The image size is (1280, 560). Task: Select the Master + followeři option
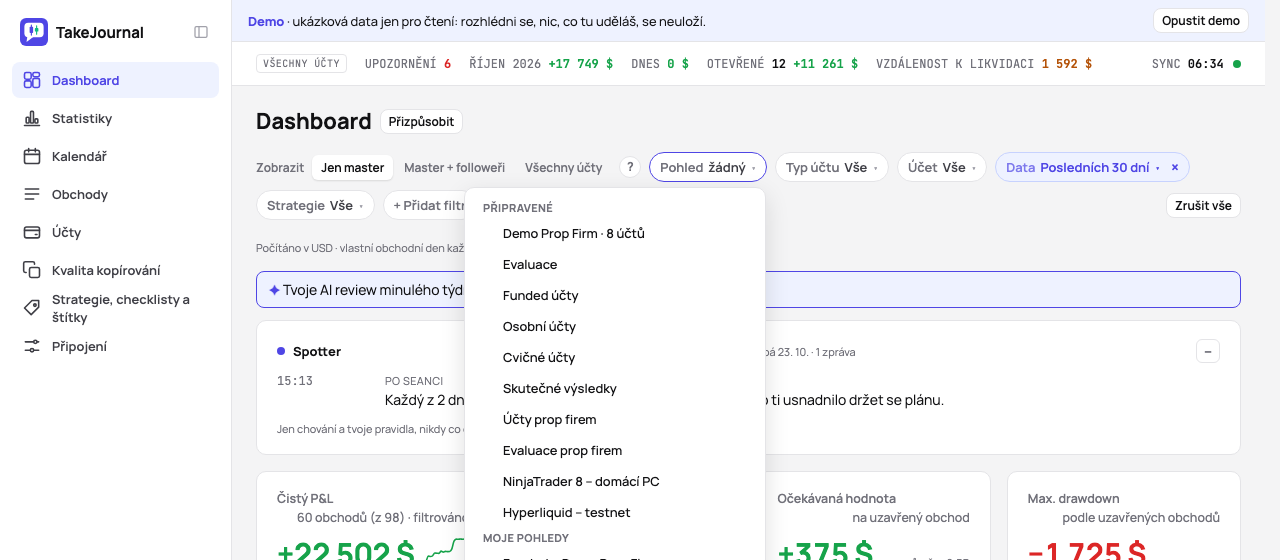454,167
